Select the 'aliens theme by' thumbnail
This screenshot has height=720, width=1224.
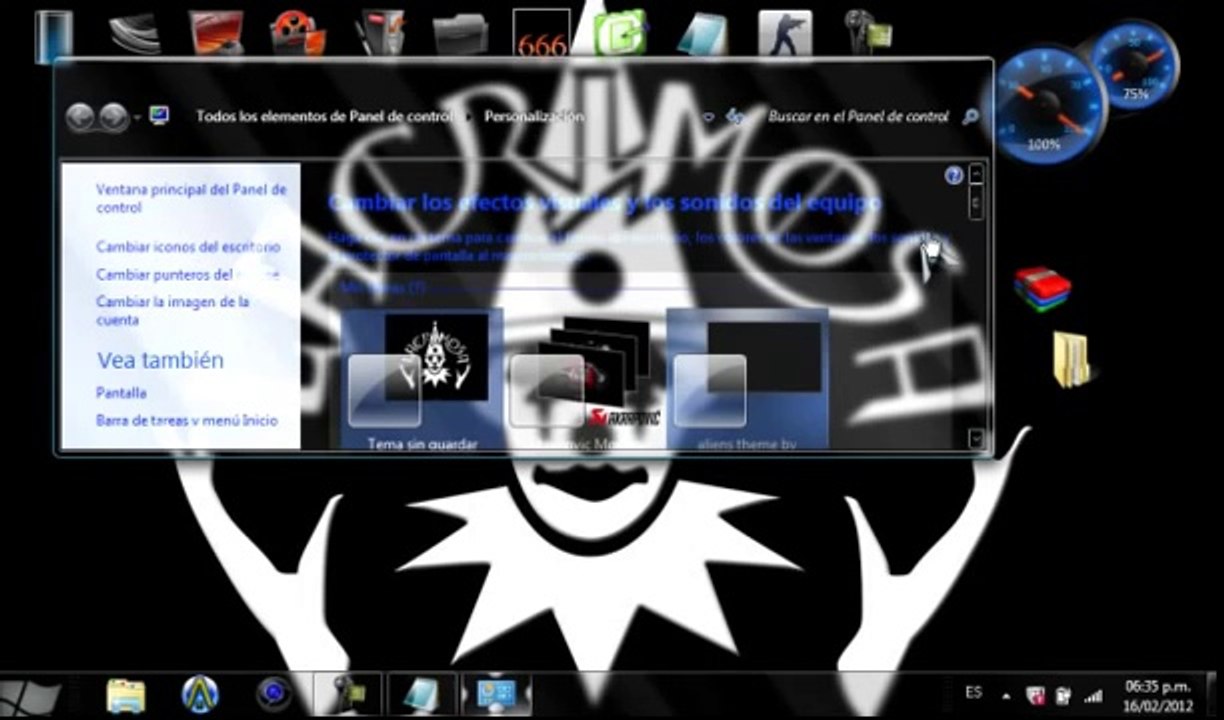click(x=748, y=380)
